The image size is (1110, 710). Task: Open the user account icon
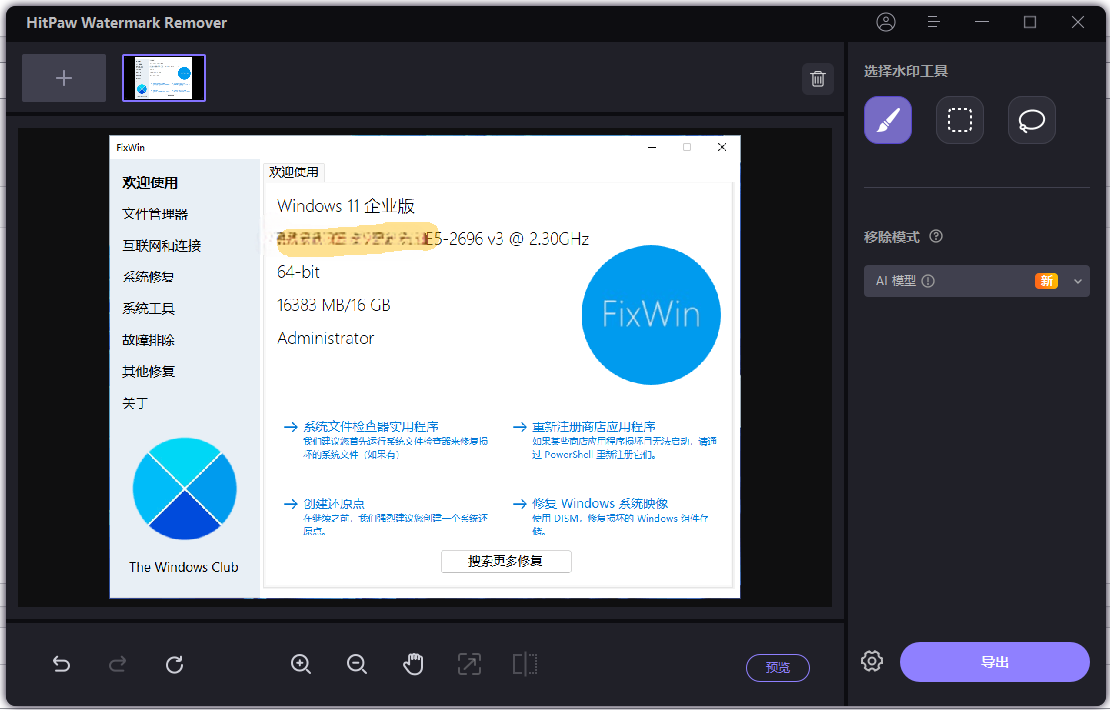886,22
